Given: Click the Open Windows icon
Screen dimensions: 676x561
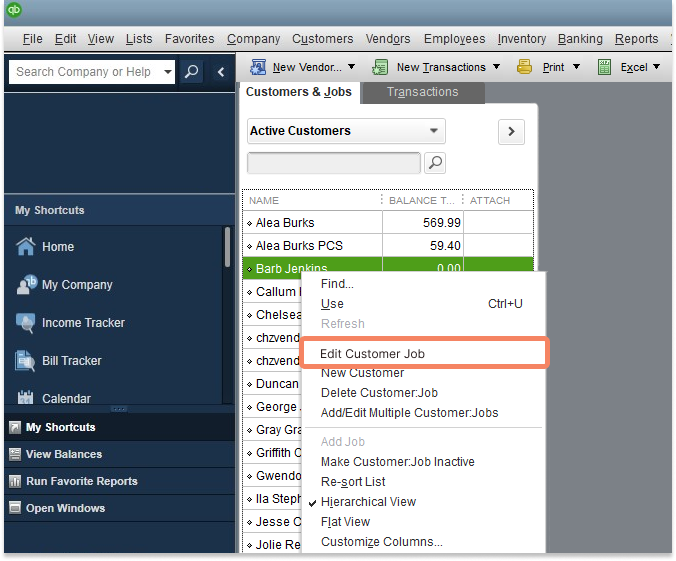Looking at the screenshot, I should point(15,508).
